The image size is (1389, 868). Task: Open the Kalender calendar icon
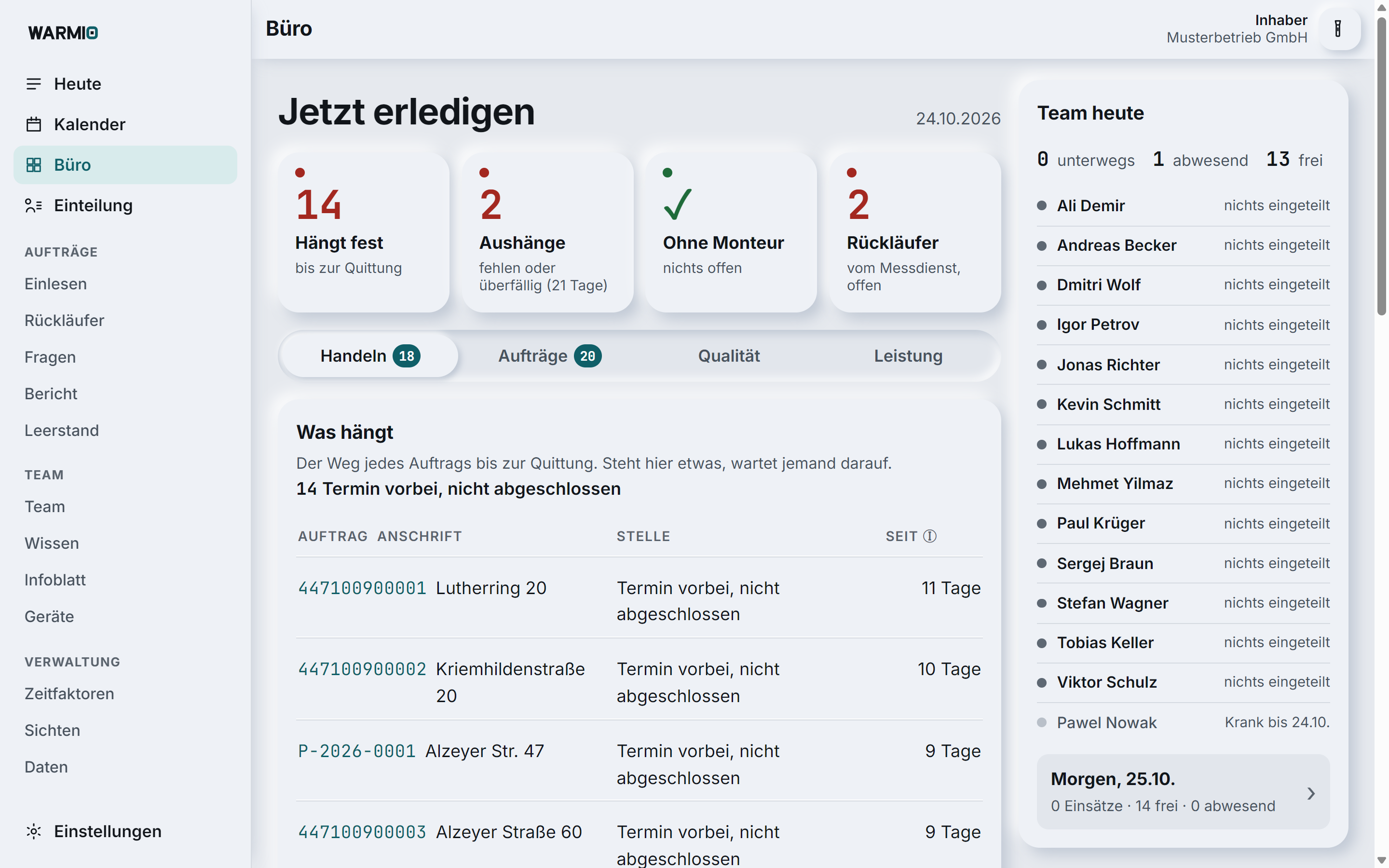[x=34, y=124]
